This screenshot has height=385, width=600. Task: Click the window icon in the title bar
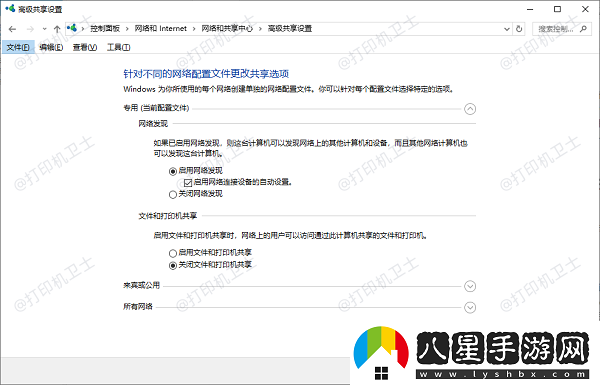(10, 8)
